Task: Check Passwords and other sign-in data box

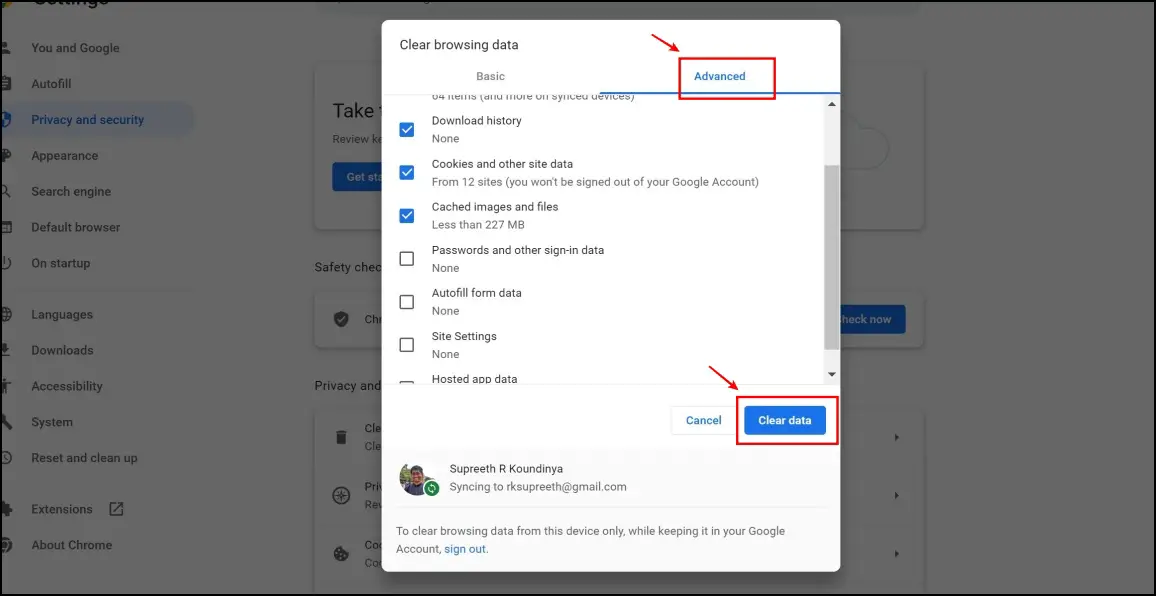Action: tap(406, 259)
